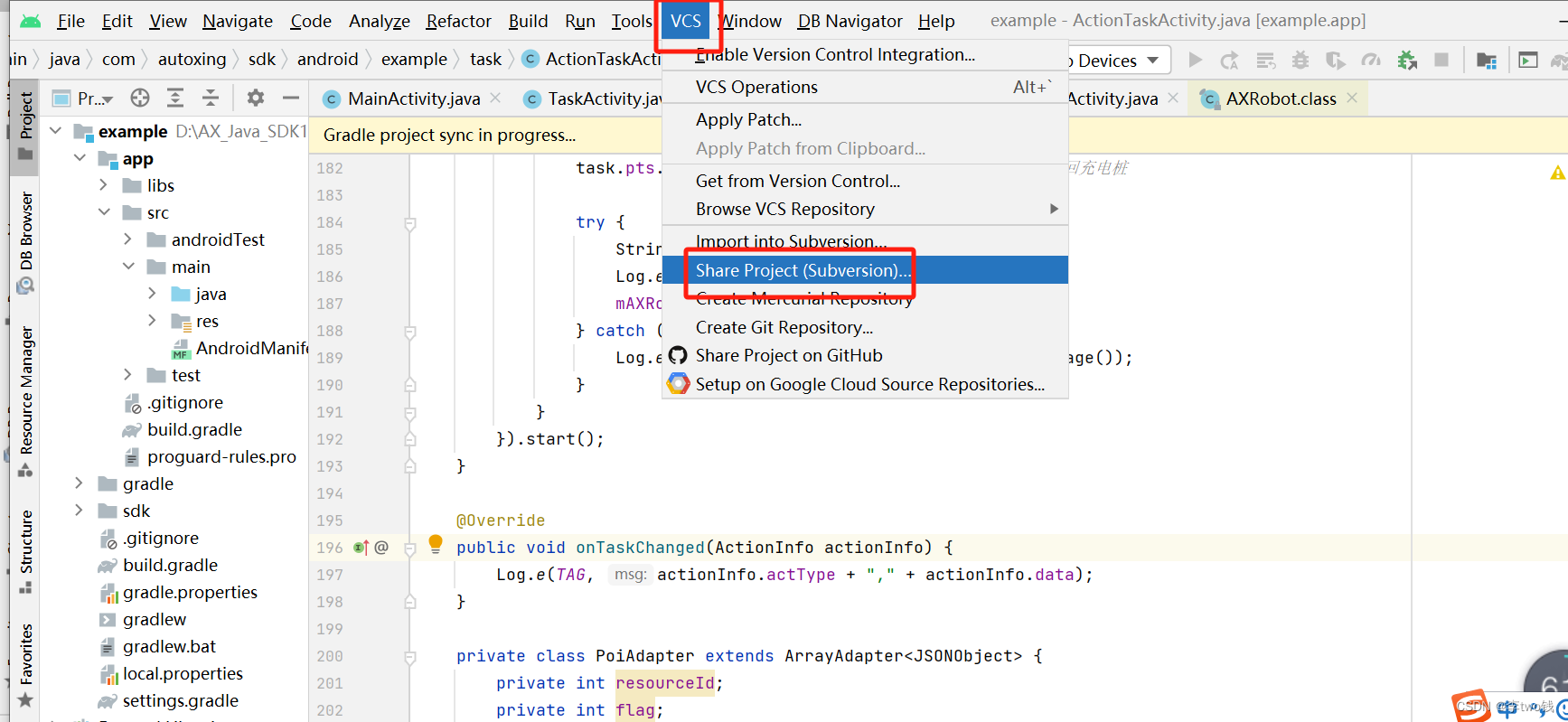
Task: Open the Project view mode dropdown
Action: coord(83,98)
